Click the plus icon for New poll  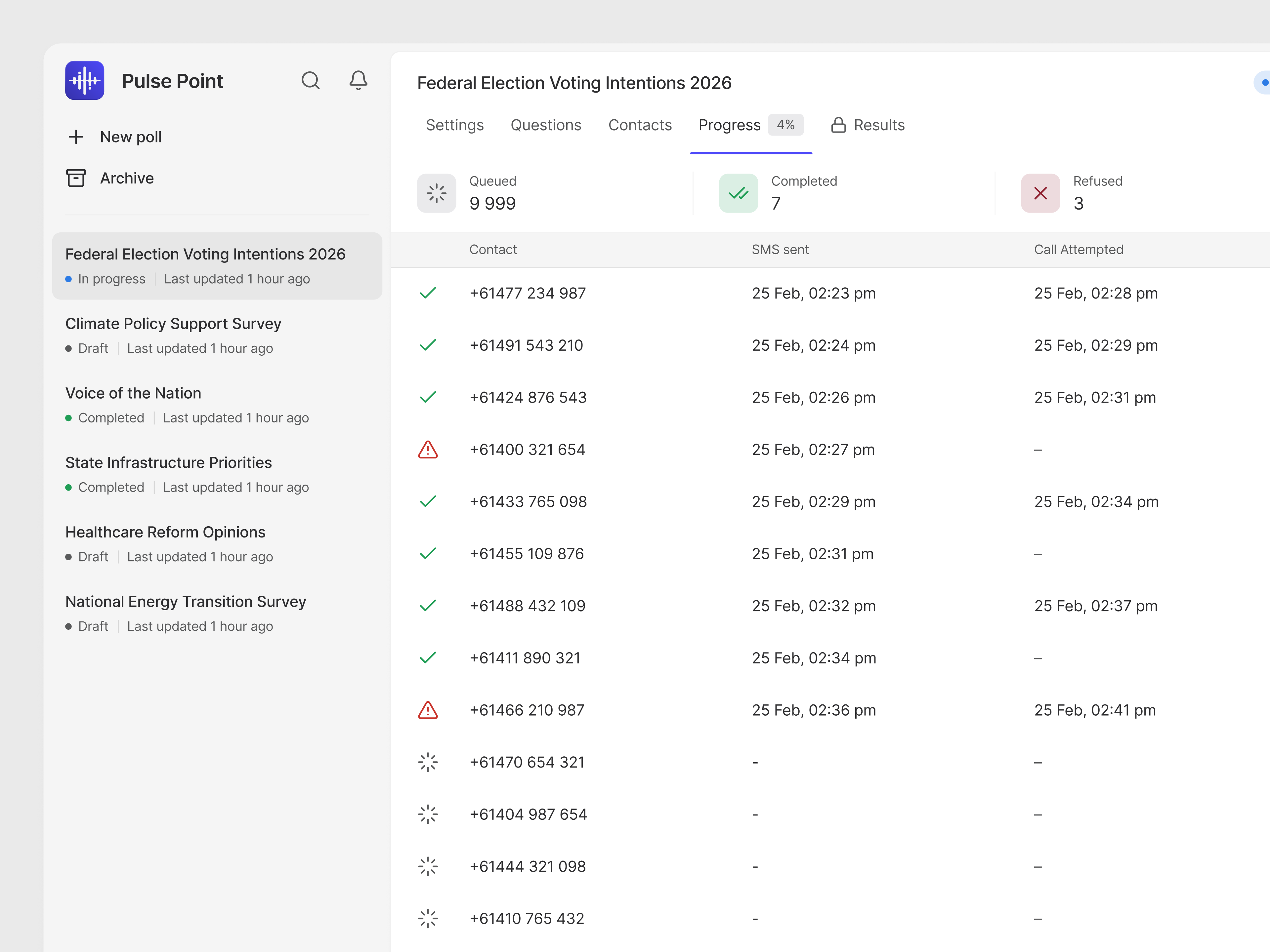coord(76,137)
